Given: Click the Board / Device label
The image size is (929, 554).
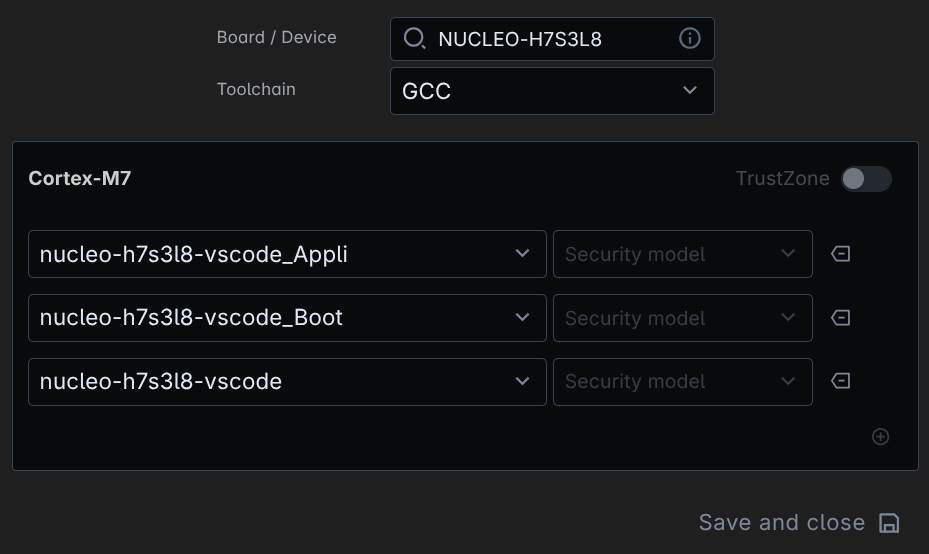Looking at the screenshot, I should point(276,37).
